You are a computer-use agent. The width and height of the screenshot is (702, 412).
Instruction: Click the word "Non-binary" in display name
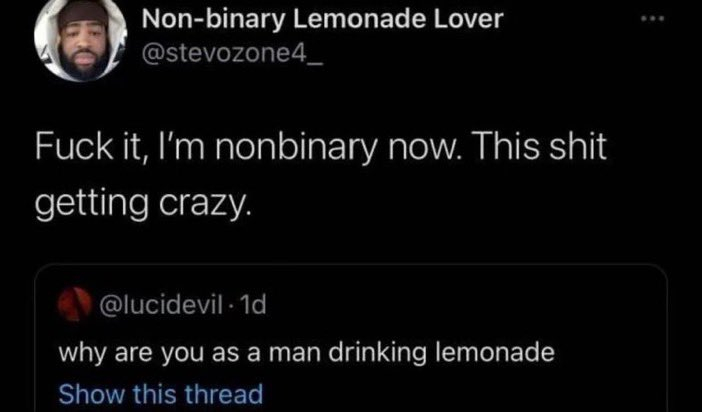pos(195,19)
